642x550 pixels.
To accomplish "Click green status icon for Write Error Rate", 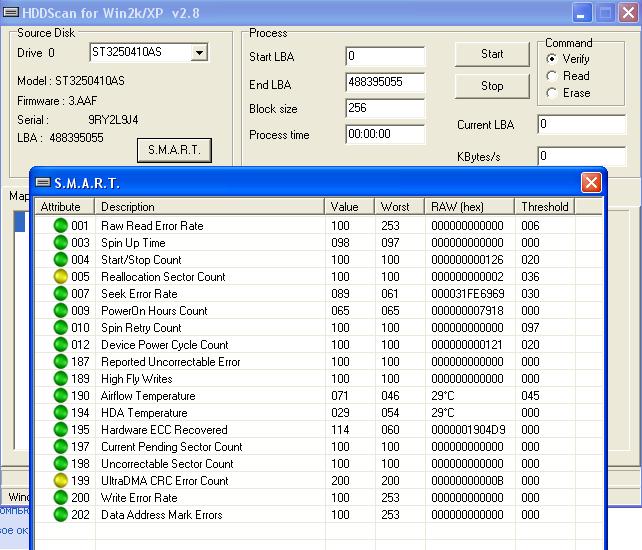I will [61, 498].
